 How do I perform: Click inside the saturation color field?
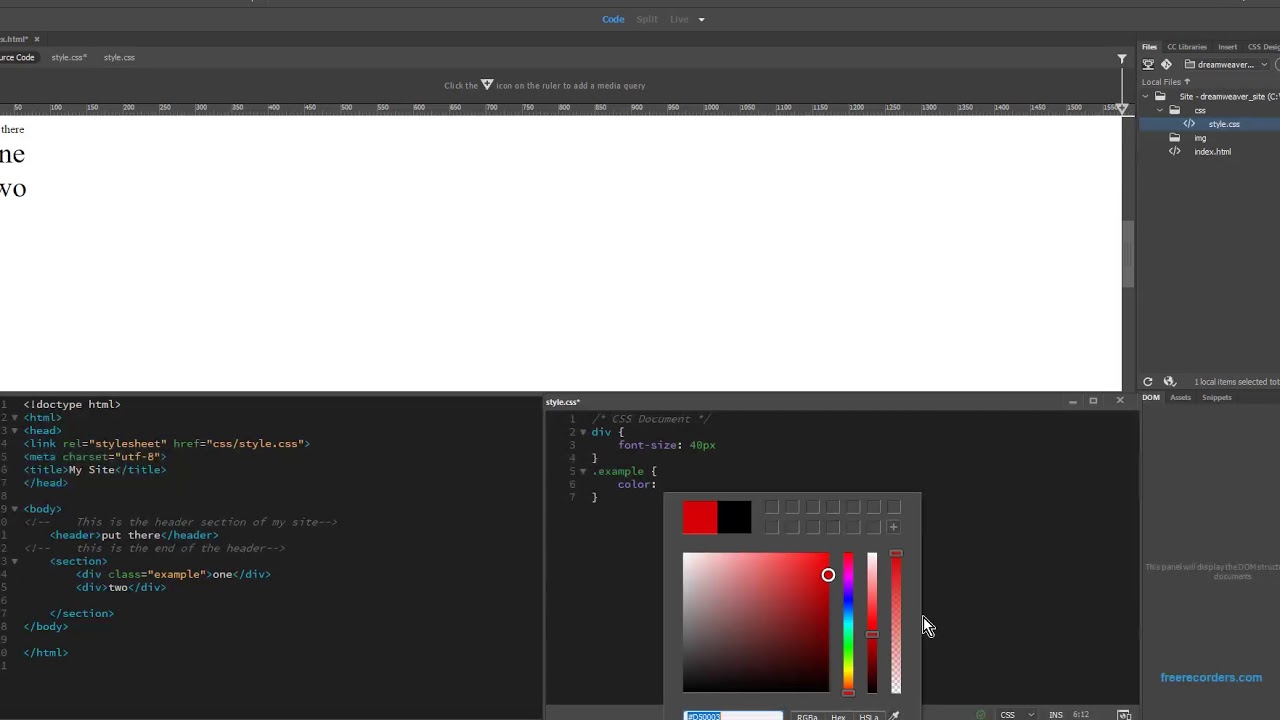[756, 622]
